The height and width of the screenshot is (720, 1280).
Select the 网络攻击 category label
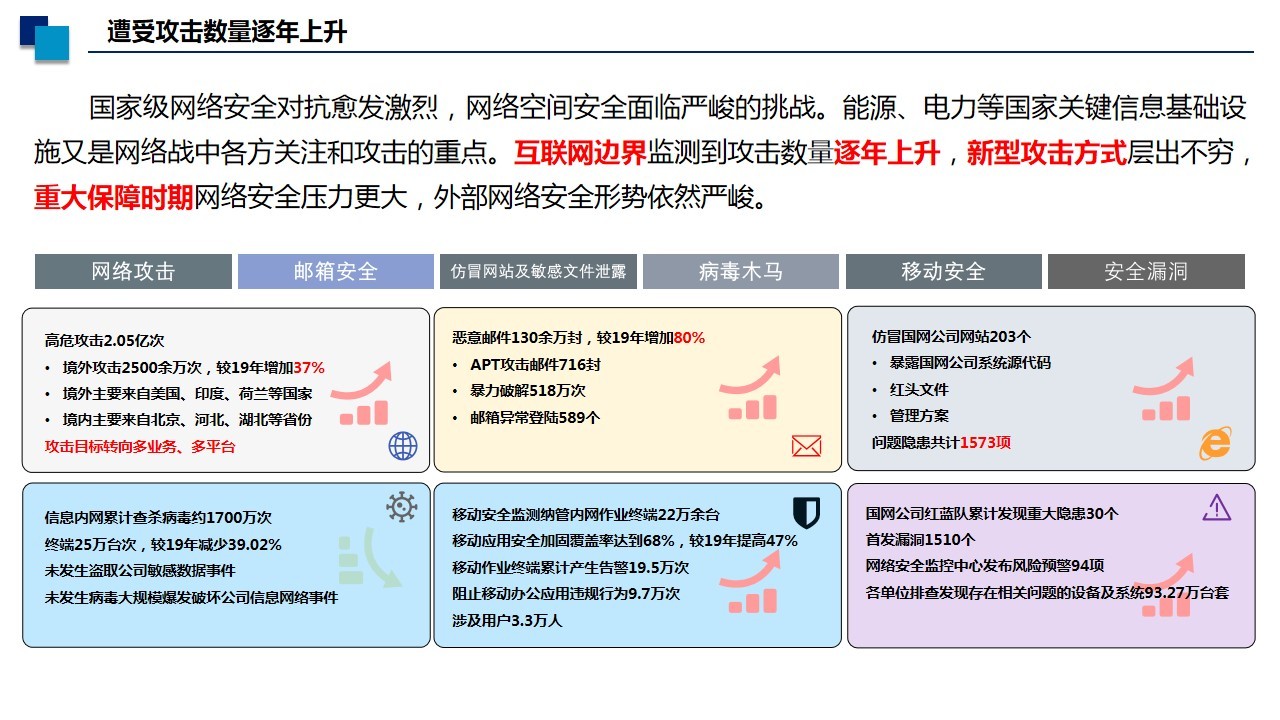134,271
